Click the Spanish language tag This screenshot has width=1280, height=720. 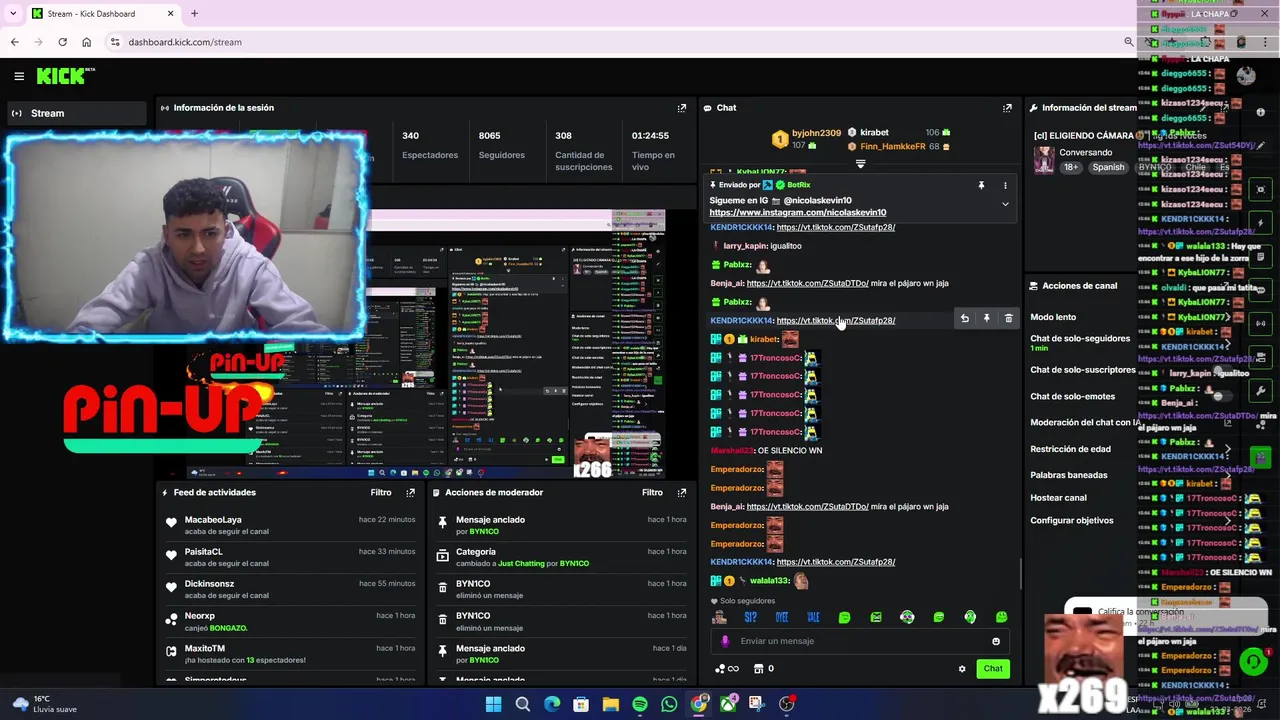click(x=1108, y=167)
